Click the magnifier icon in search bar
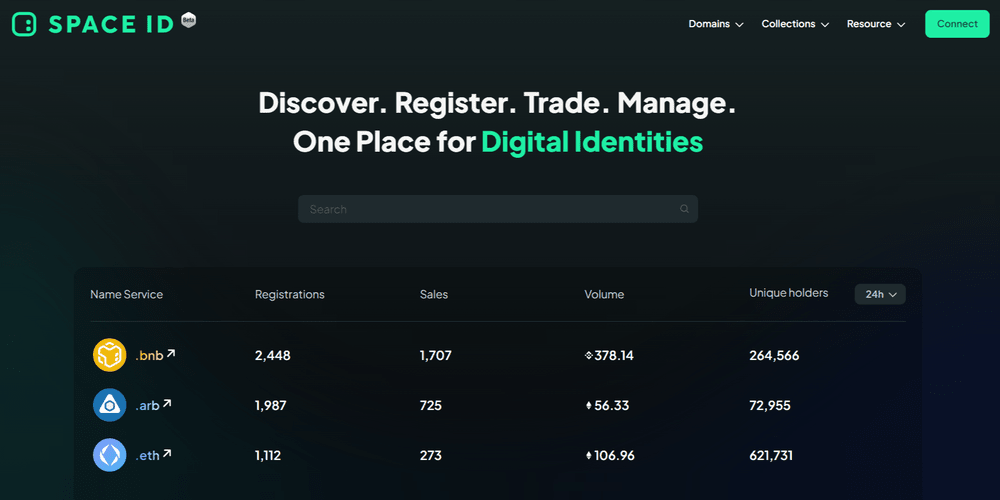The height and width of the screenshot is (500, 1000). 684,209
